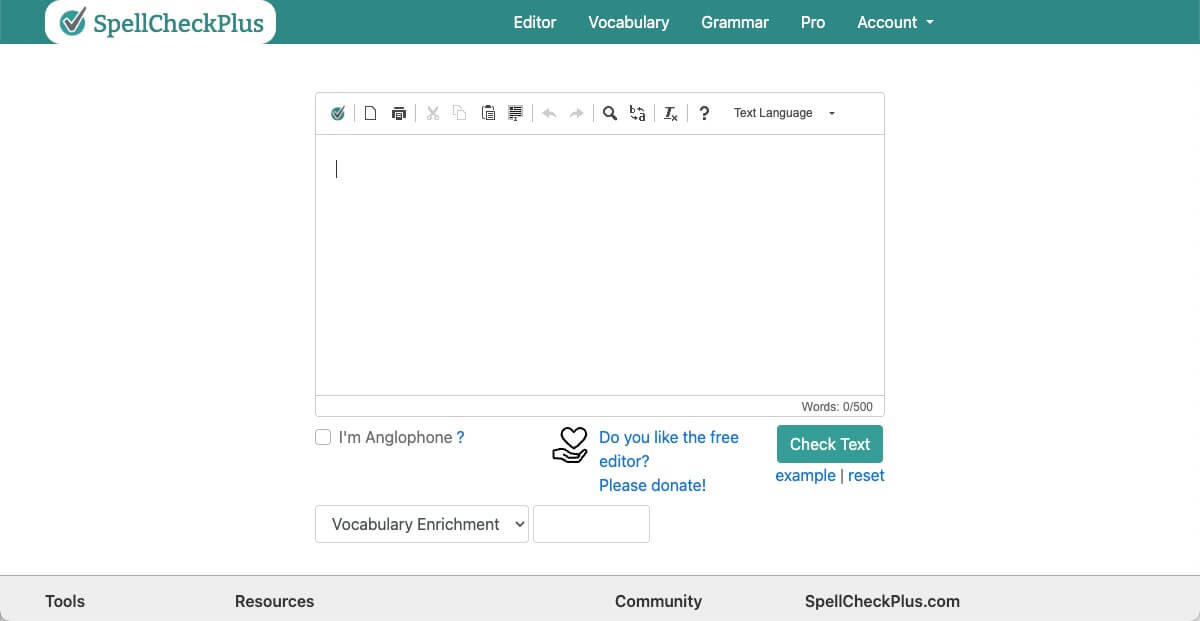The width and height of the screenshot is (1200, 621).
Task: Open the Find and Replace tool
Action: click(637, 114)
